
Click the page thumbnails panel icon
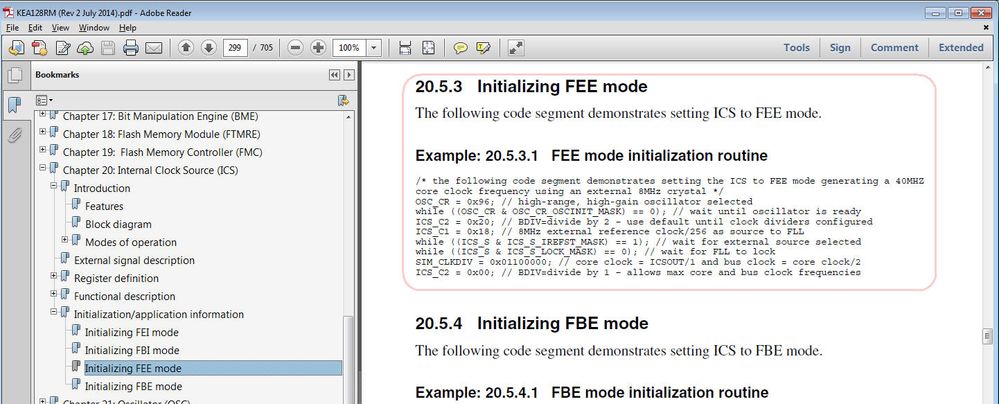coord(14,75)
